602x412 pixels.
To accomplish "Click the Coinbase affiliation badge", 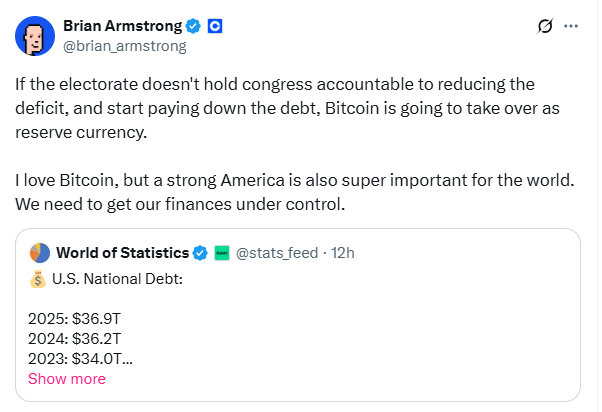I will 214,26.
